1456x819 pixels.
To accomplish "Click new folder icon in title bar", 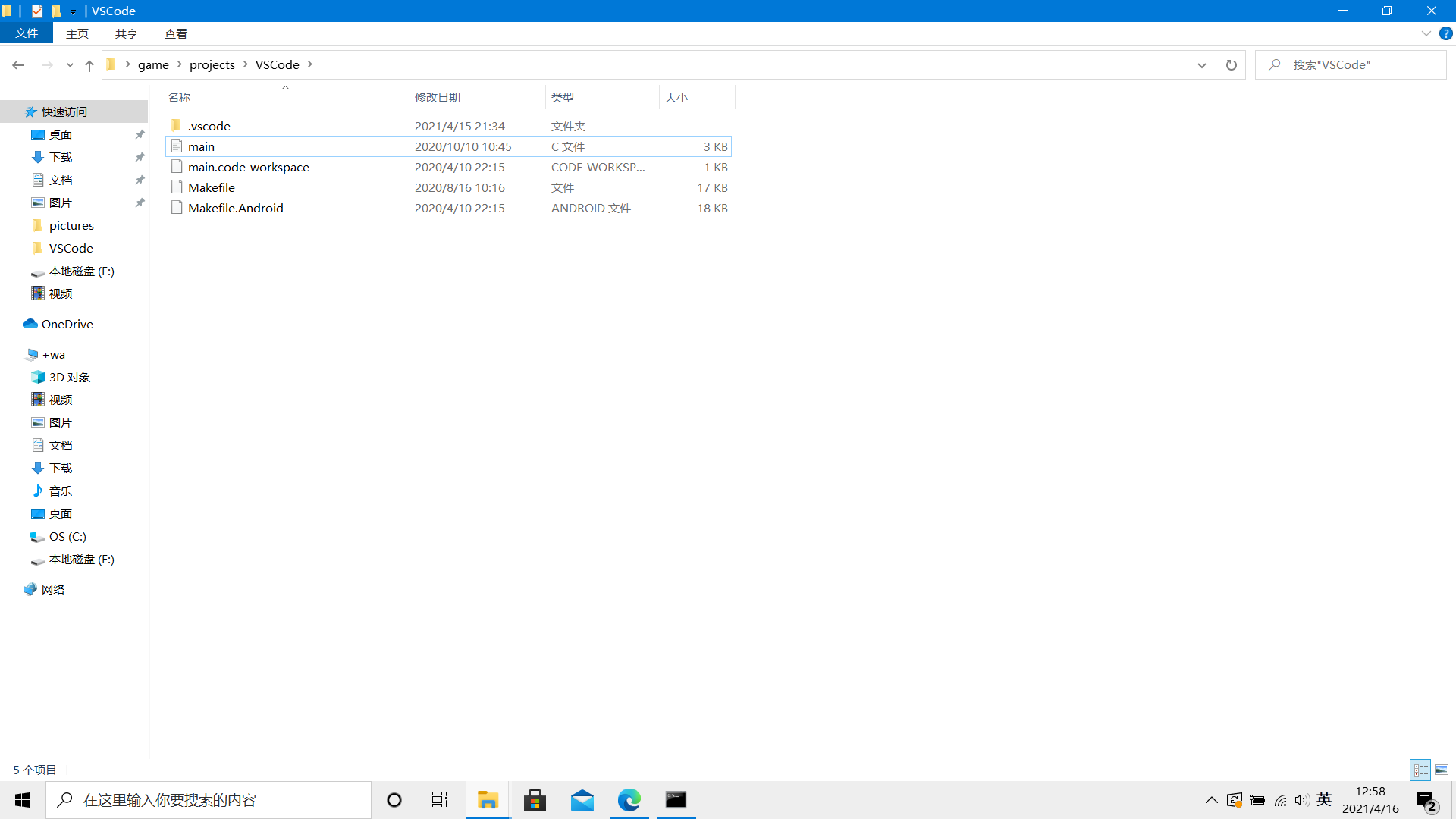I will 55,11.
